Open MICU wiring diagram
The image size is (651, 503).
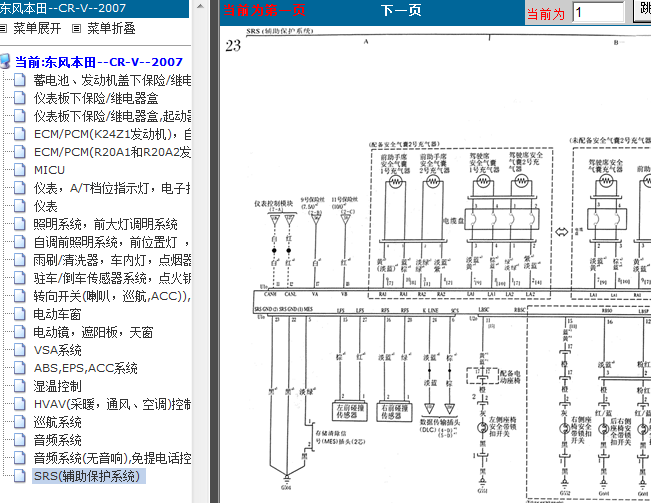49,170
